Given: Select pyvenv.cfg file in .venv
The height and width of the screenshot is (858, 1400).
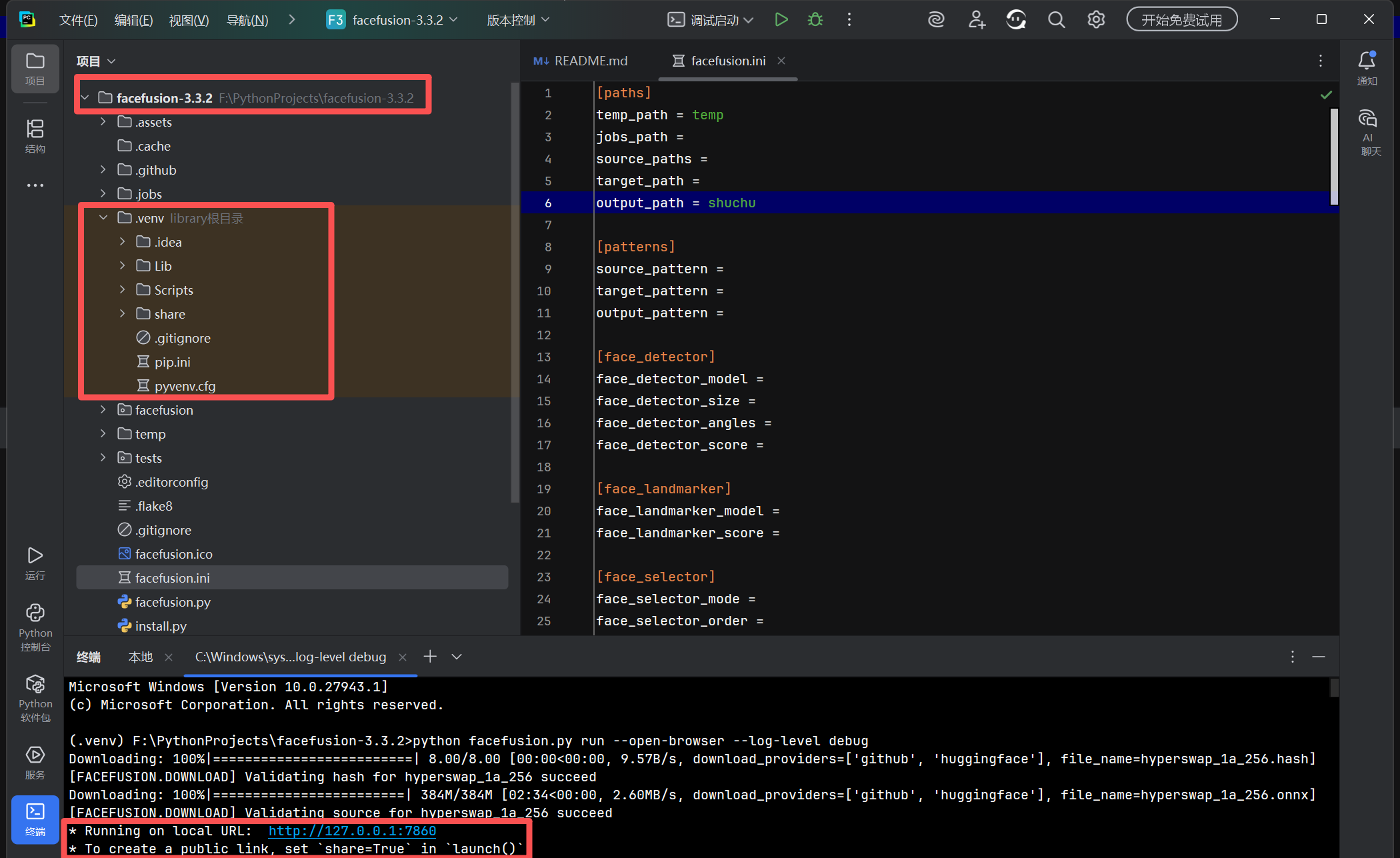Looking at the screenshot, I should pos(185,386).
